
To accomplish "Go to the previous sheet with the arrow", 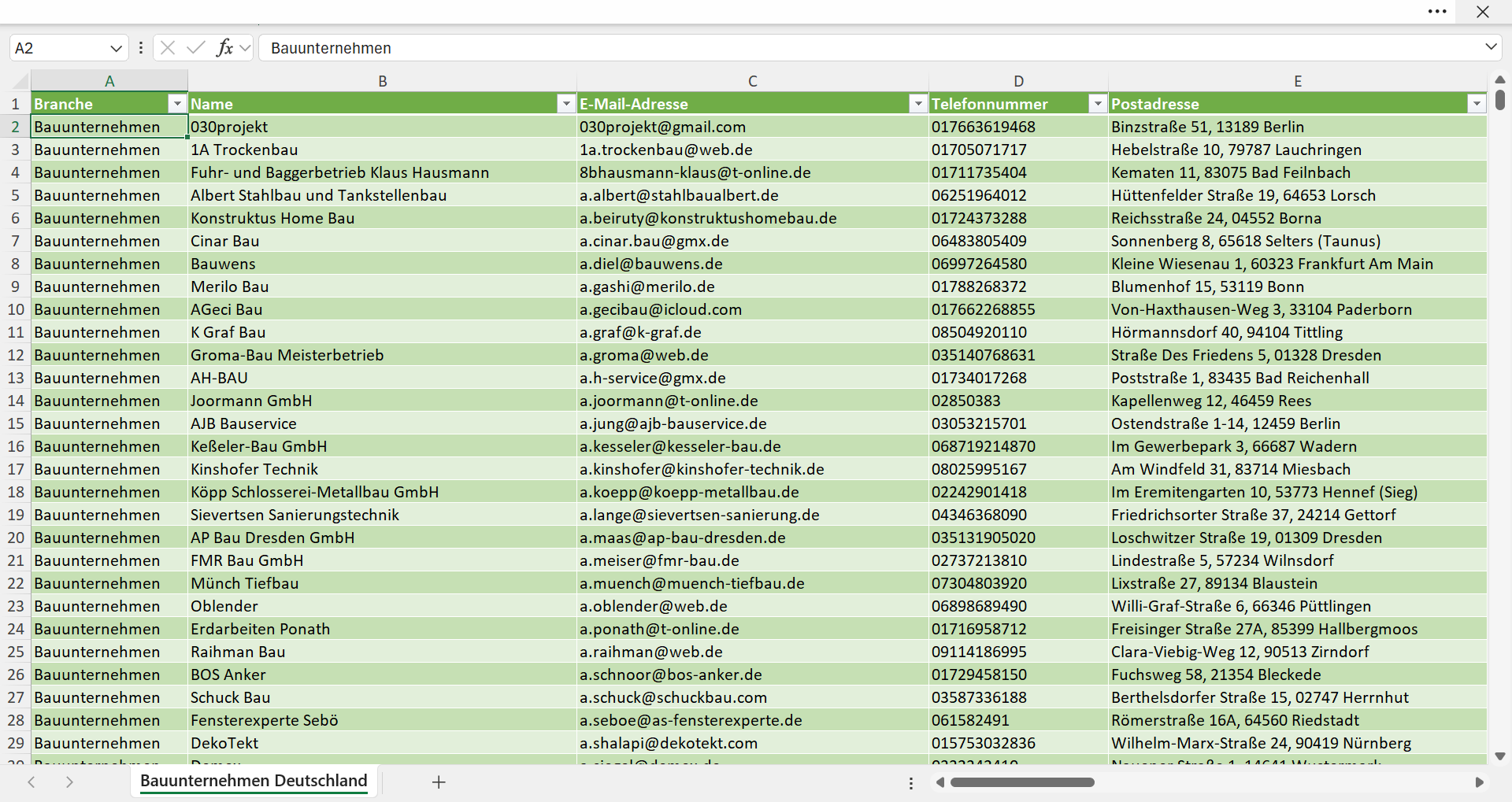I will click(31, 782).
